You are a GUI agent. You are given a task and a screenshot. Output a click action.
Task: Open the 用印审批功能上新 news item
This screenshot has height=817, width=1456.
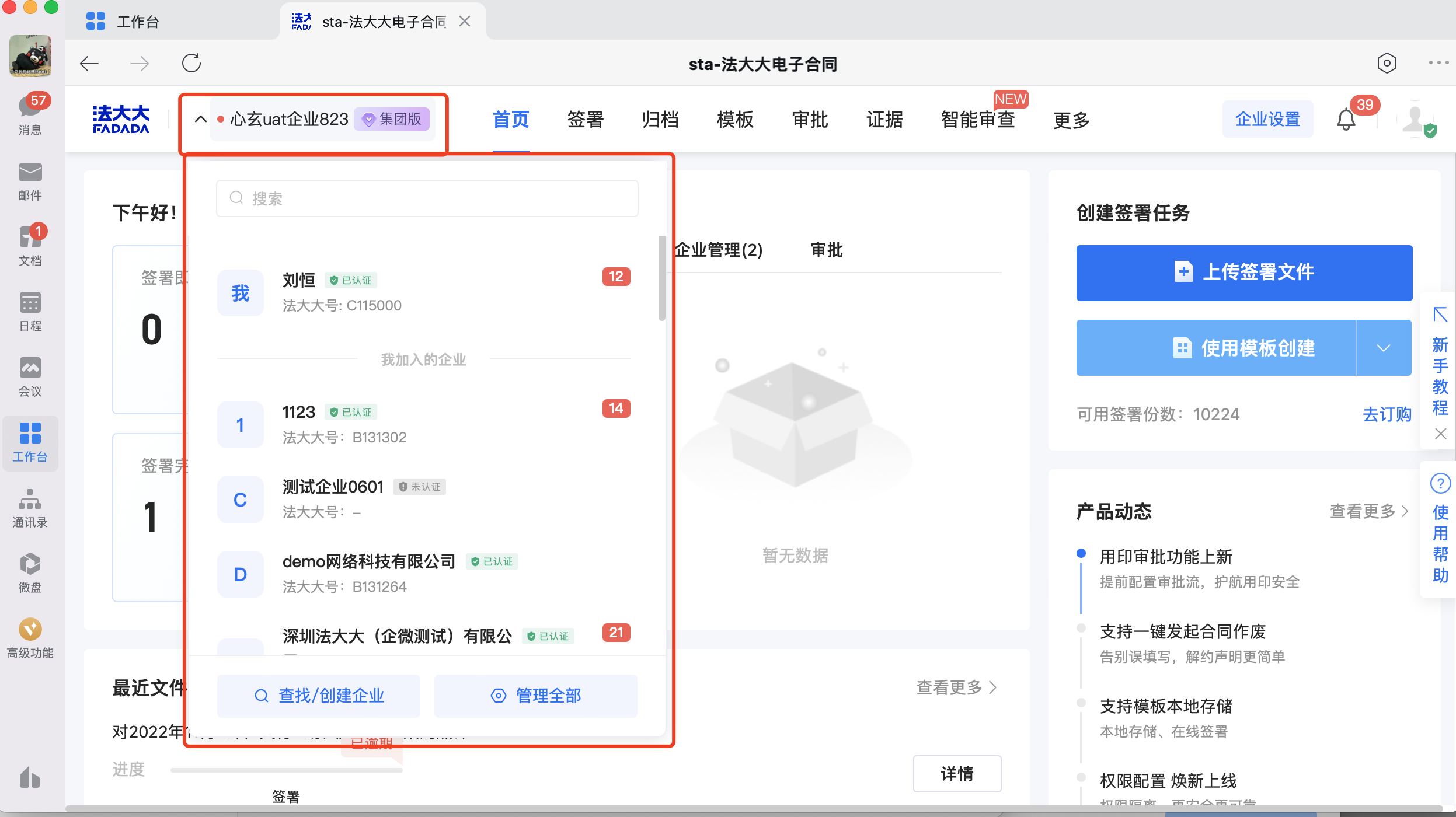coord(1166,557)
